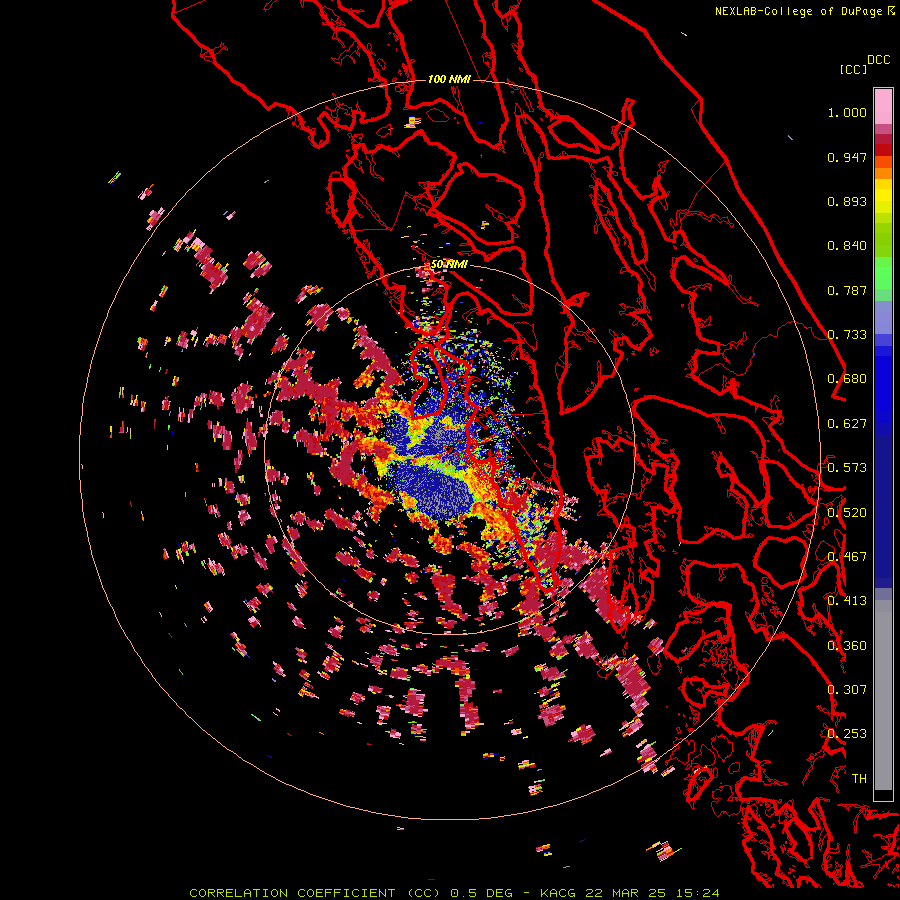Click the 100 NMI range ring label

449,79
